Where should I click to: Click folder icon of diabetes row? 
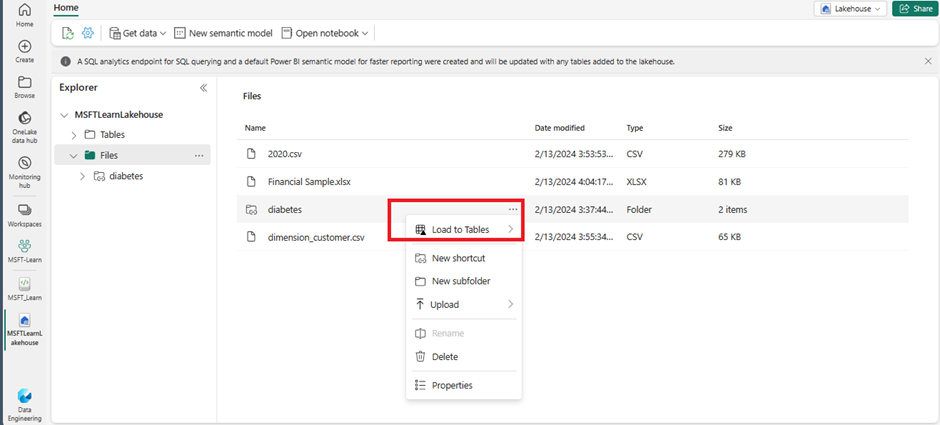click(252, 210)
